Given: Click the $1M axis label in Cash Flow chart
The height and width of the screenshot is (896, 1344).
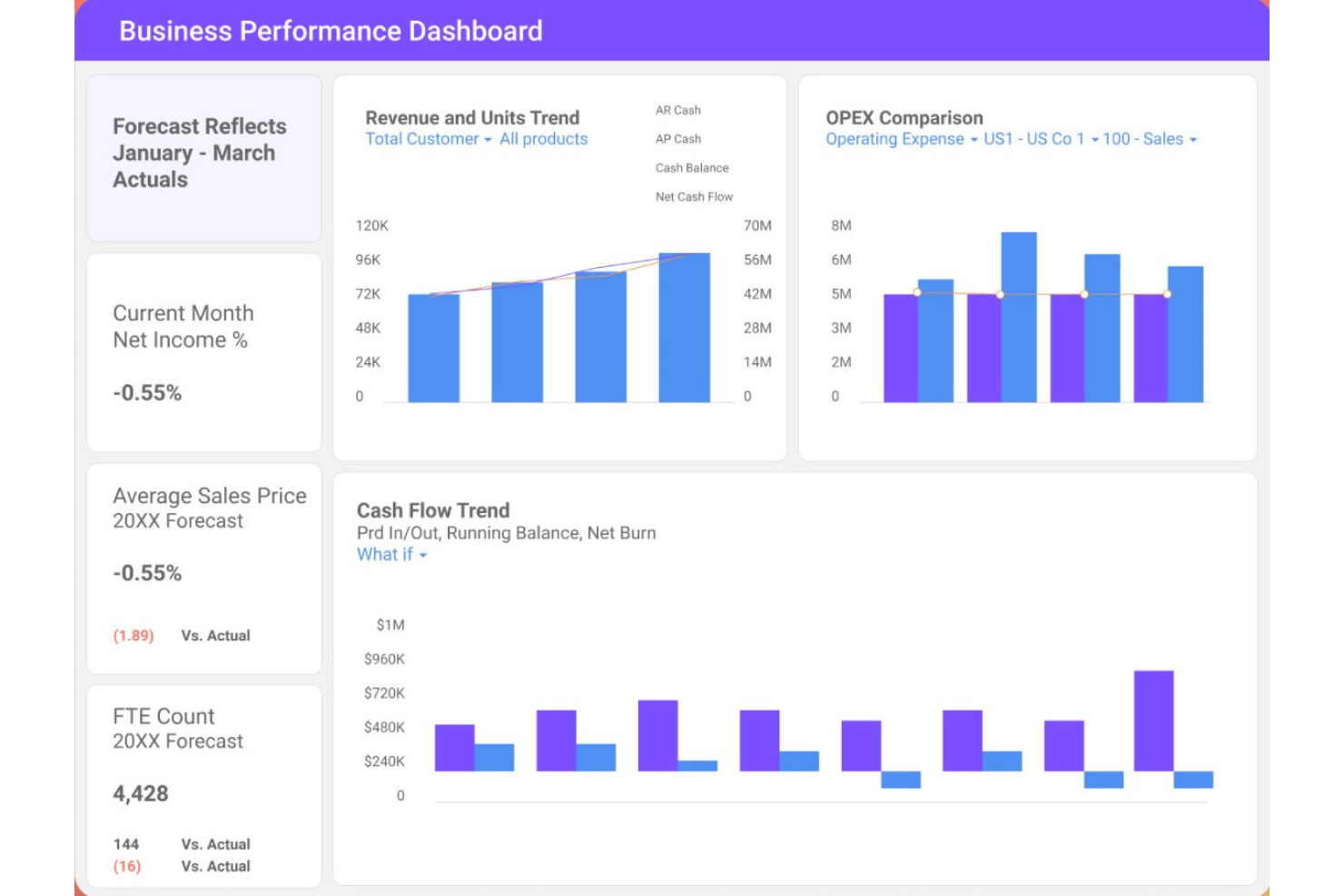Looking at the screenshot, I should click(x=390, y=625).
